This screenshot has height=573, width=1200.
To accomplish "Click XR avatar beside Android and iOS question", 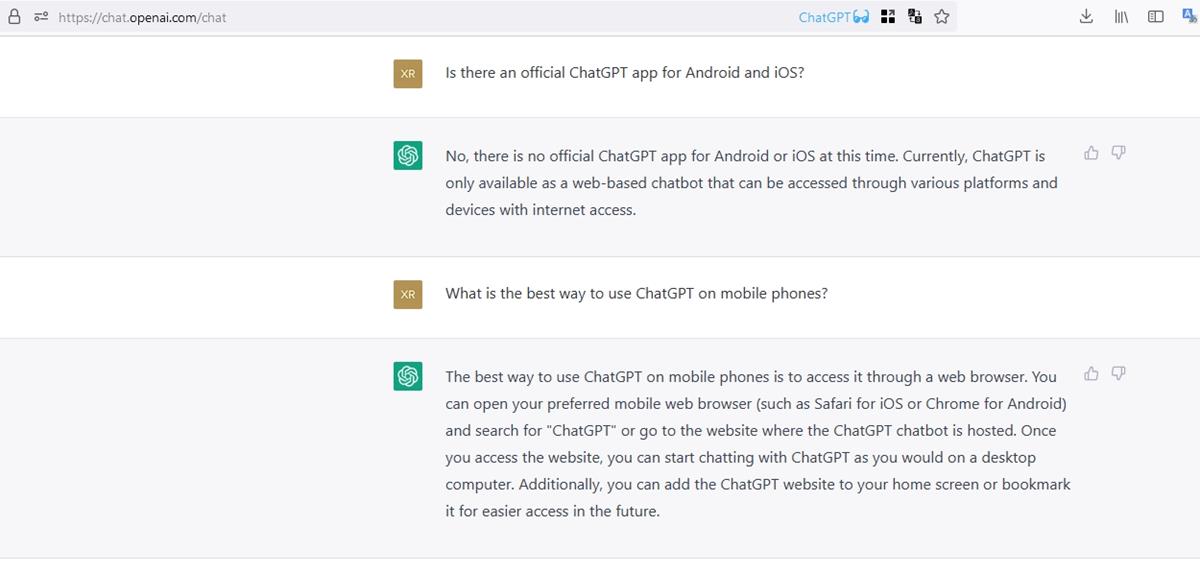I will (x=408, y=74).
